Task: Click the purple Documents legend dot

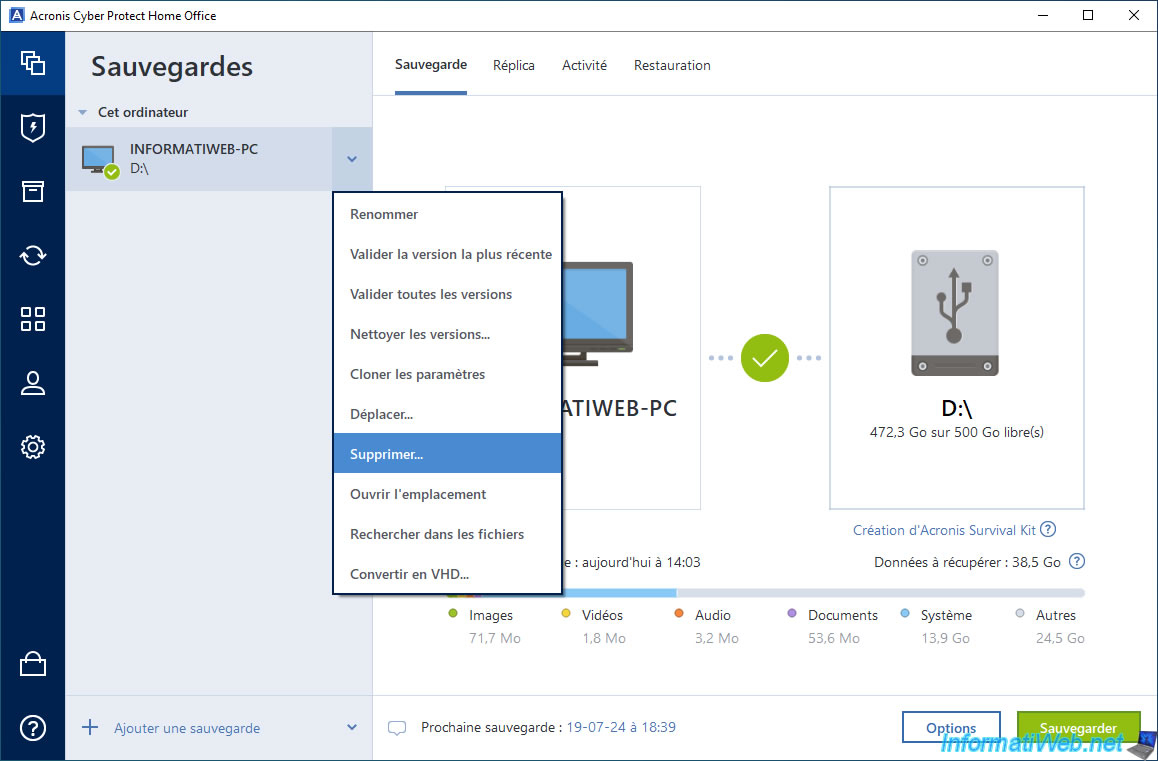Action: coord(792,614)
